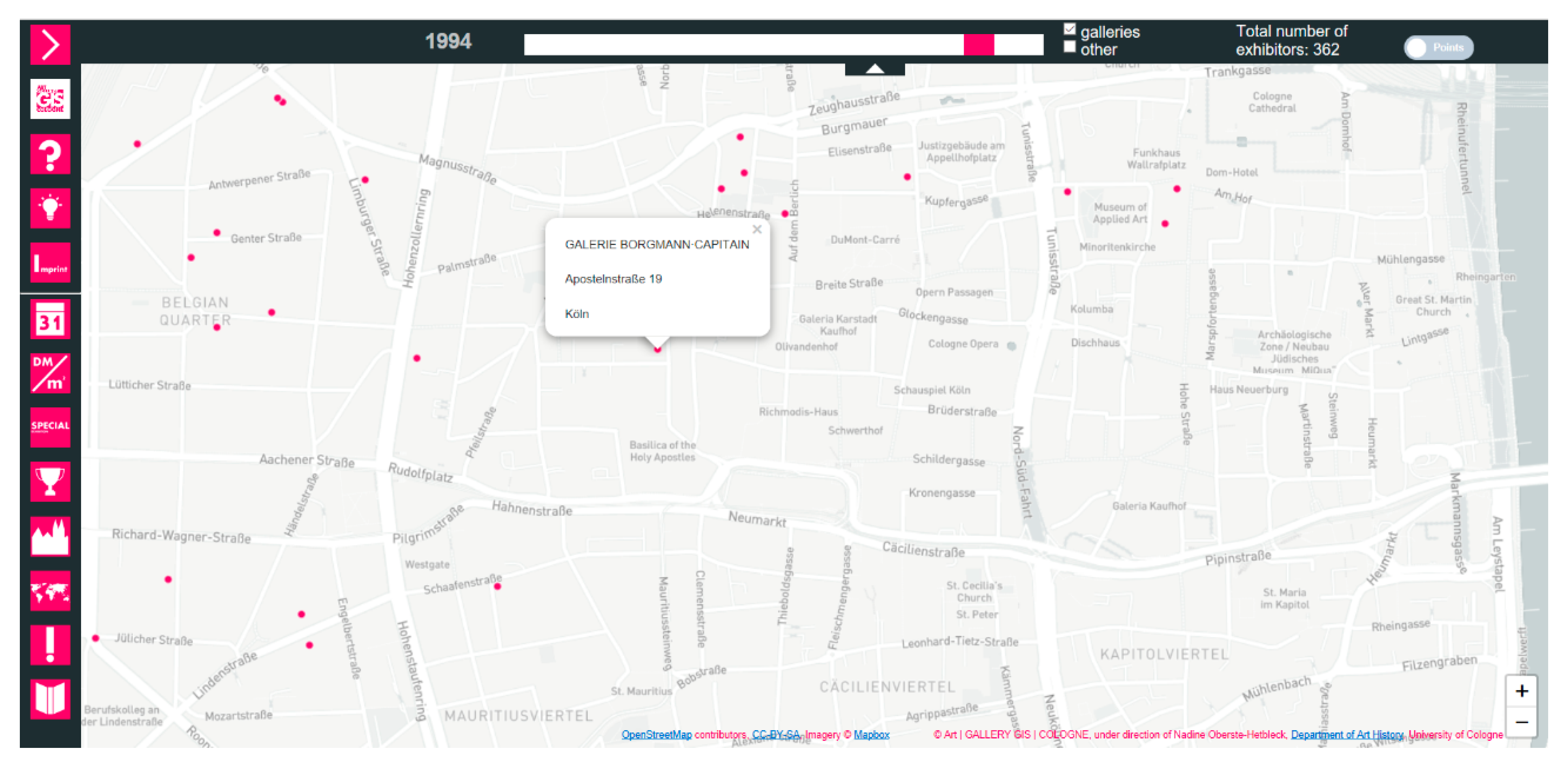Close the Galerie Borgmann-Capitain popup
Screen dimensions: 1568x763
tap(757, 230)
